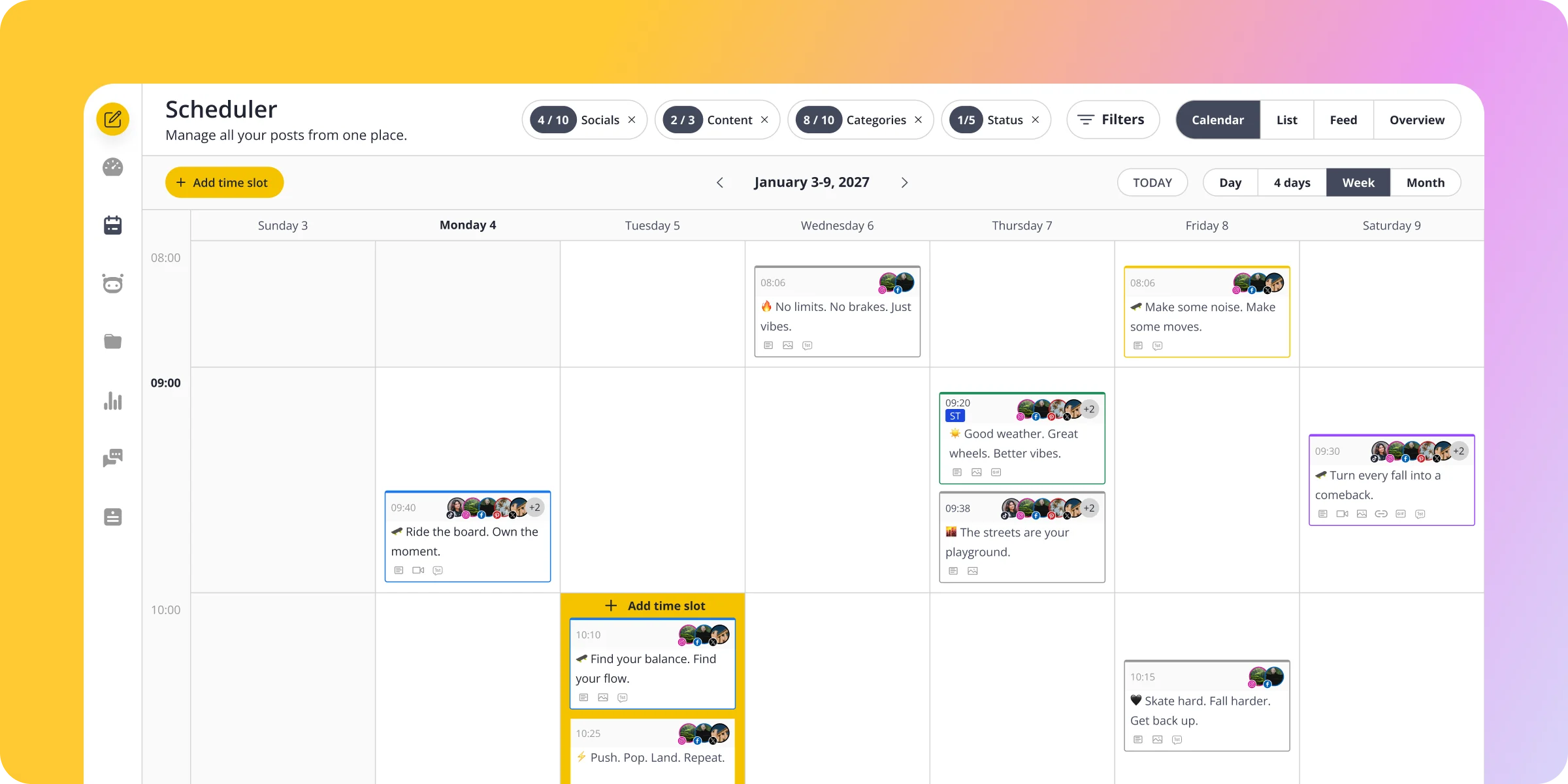Viewport: 1568px width, 784px height.
Task: Switch to the Overview tab
Action: (1416, 120)
